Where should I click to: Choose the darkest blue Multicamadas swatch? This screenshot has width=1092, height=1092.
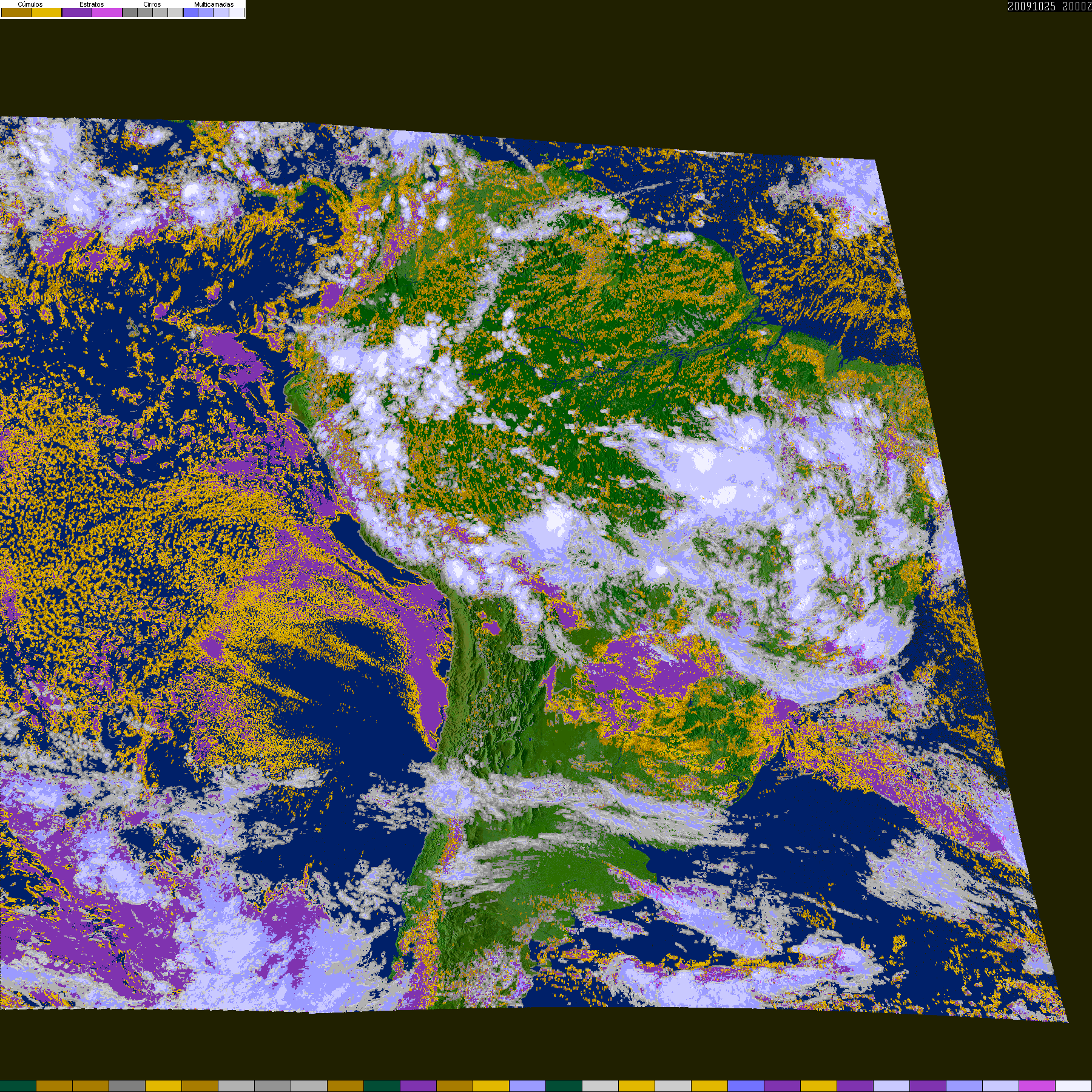click(190, 12)
